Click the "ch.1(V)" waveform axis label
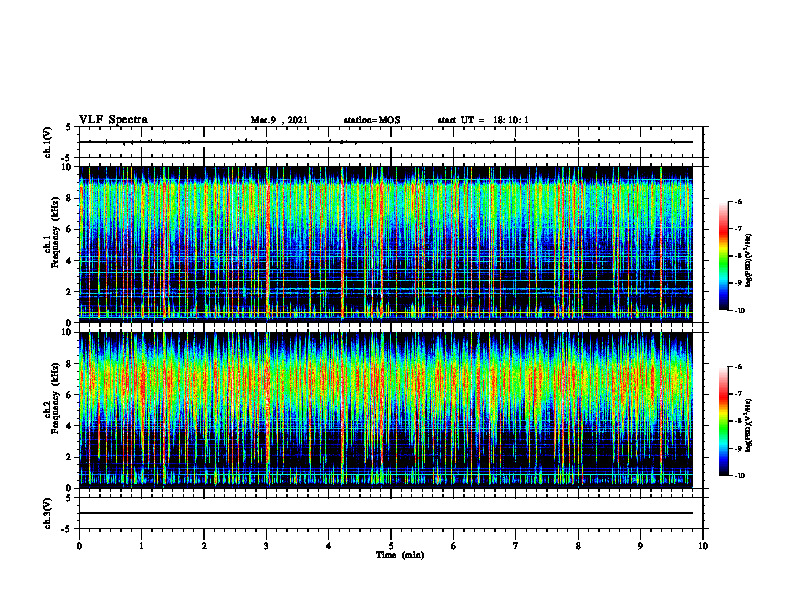 pos(47,142)
